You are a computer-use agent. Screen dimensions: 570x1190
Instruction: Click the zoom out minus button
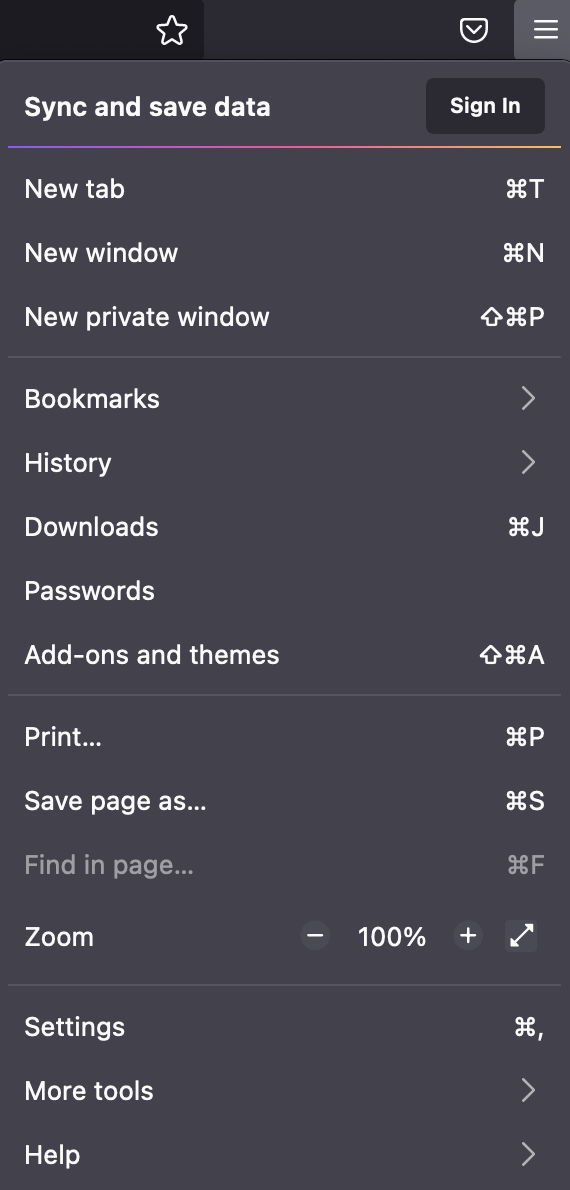[x=315, y=936]
